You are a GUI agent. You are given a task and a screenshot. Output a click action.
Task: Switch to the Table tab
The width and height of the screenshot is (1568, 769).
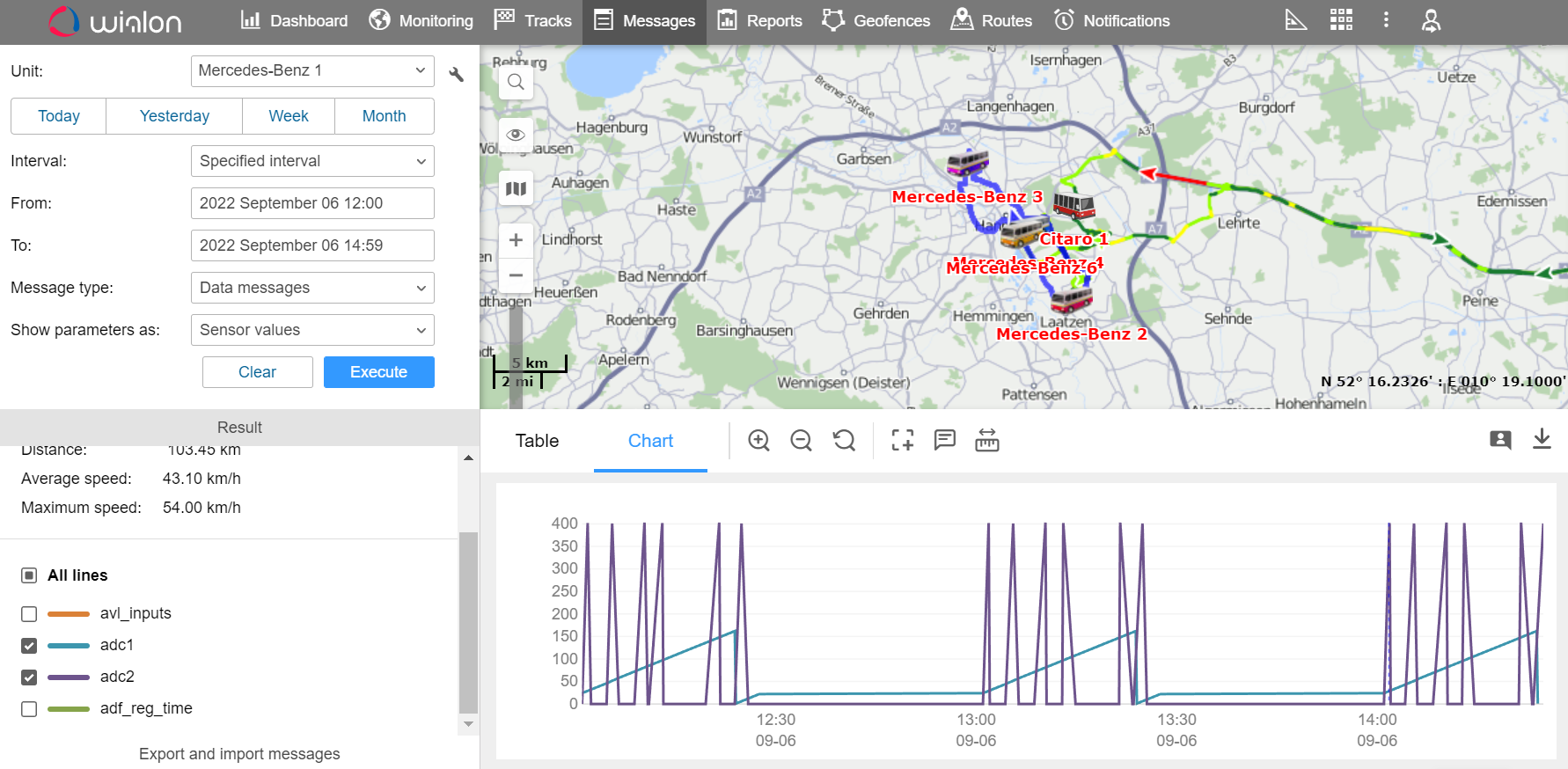[x=537, y=441]
